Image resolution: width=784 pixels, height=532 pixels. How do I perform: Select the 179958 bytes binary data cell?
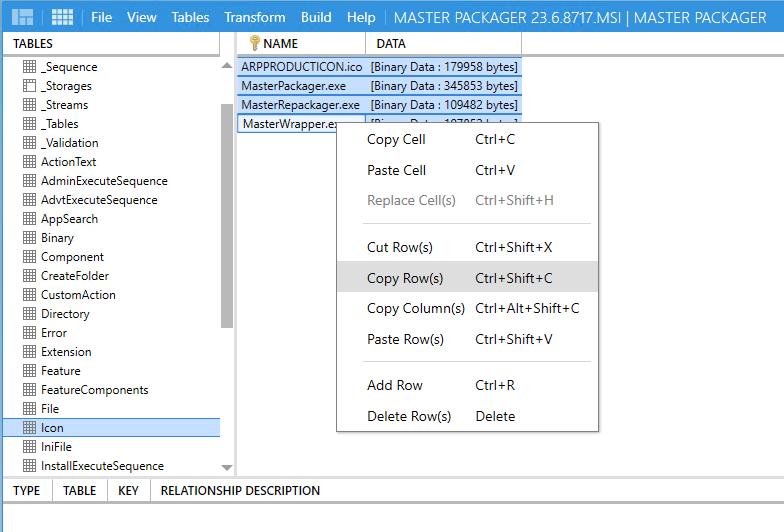(444, 66)
